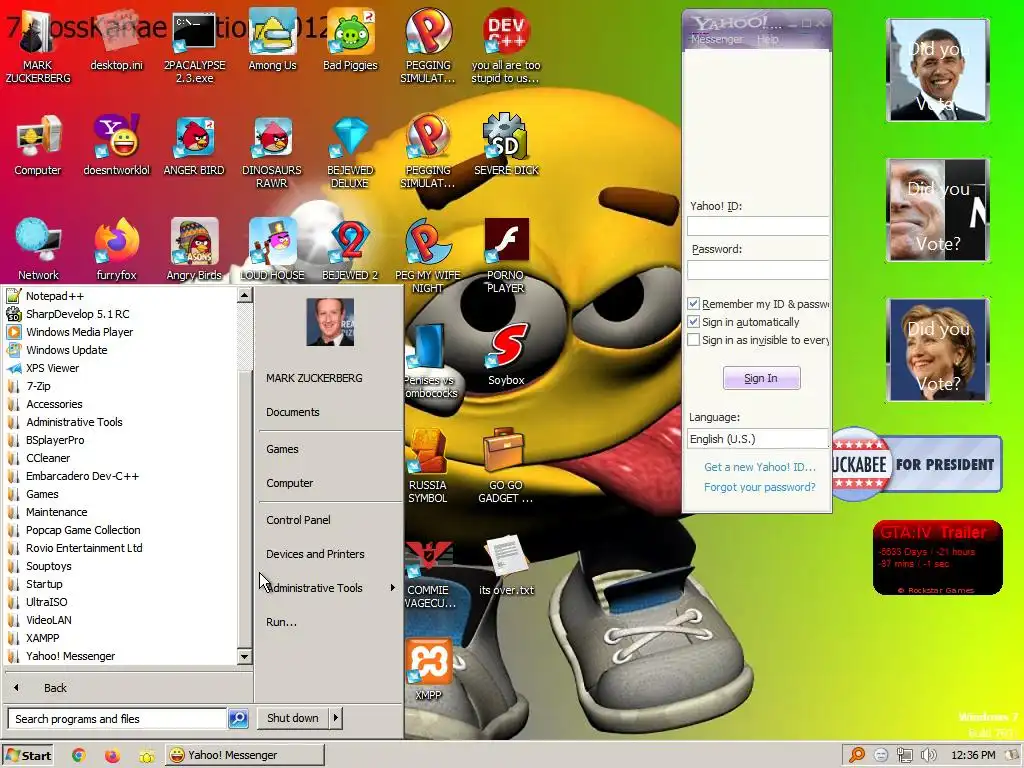Open the Among Us desktop shortcut
Screen dimensions: 1024x768
click(272, 40)
